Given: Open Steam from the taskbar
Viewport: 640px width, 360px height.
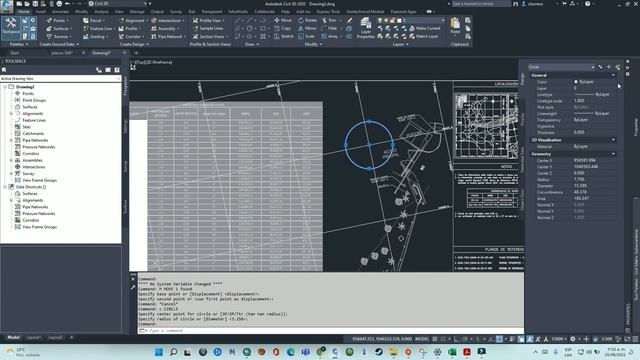Looking at the screenshot, I should (x=379, y=352).
